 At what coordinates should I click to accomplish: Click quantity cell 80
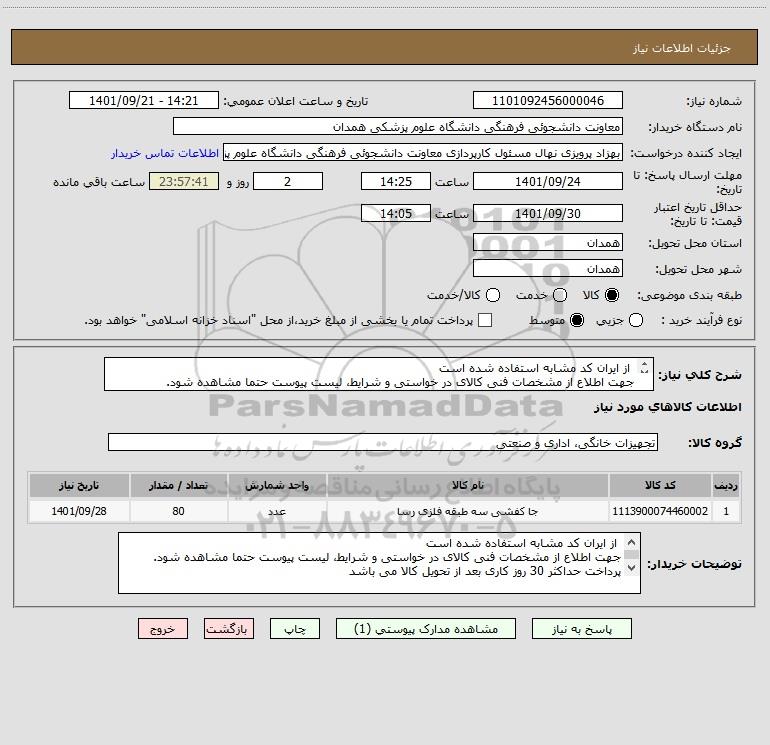(178, 511)
